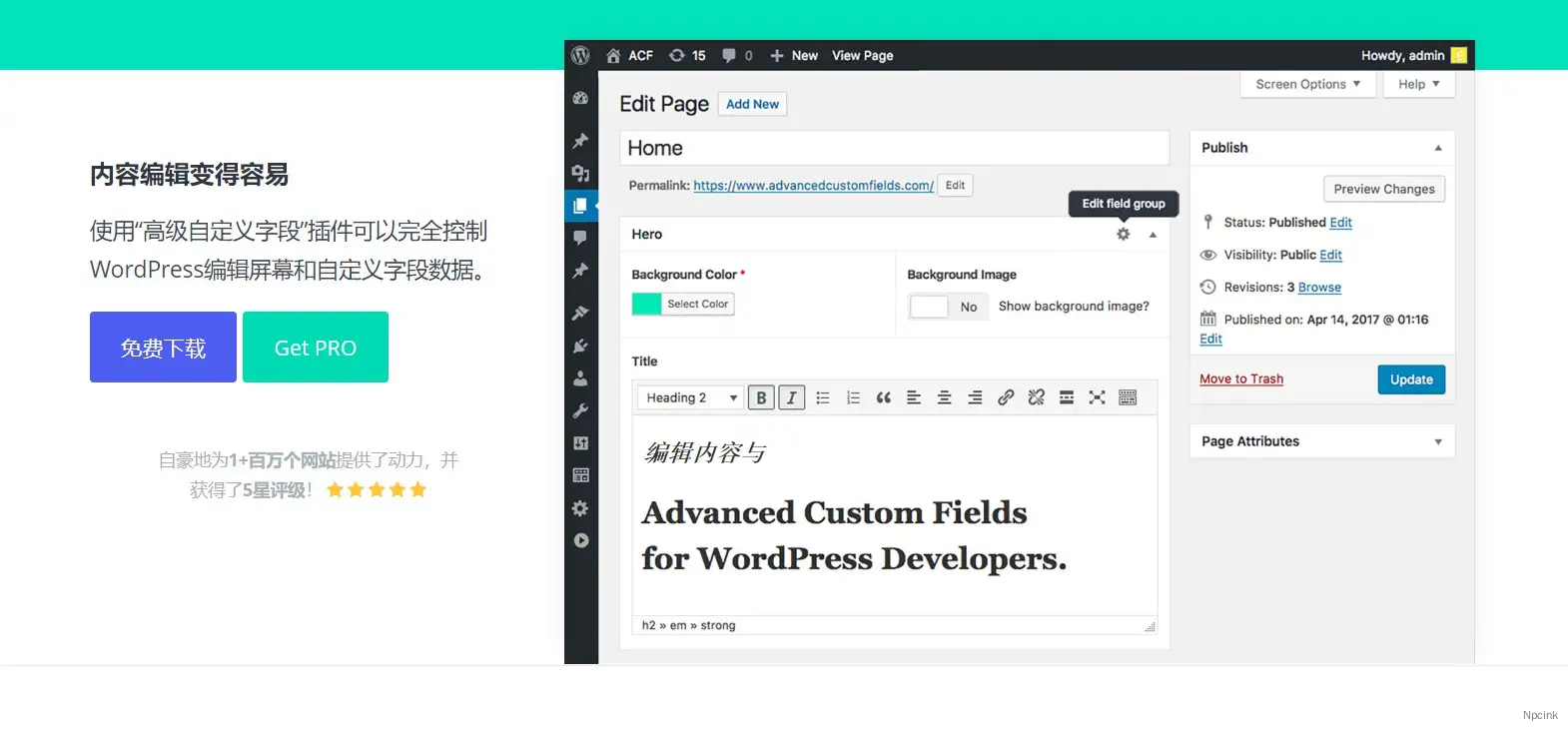Align text left in editor
This screenshot has height=731, width=1568.
914,397
